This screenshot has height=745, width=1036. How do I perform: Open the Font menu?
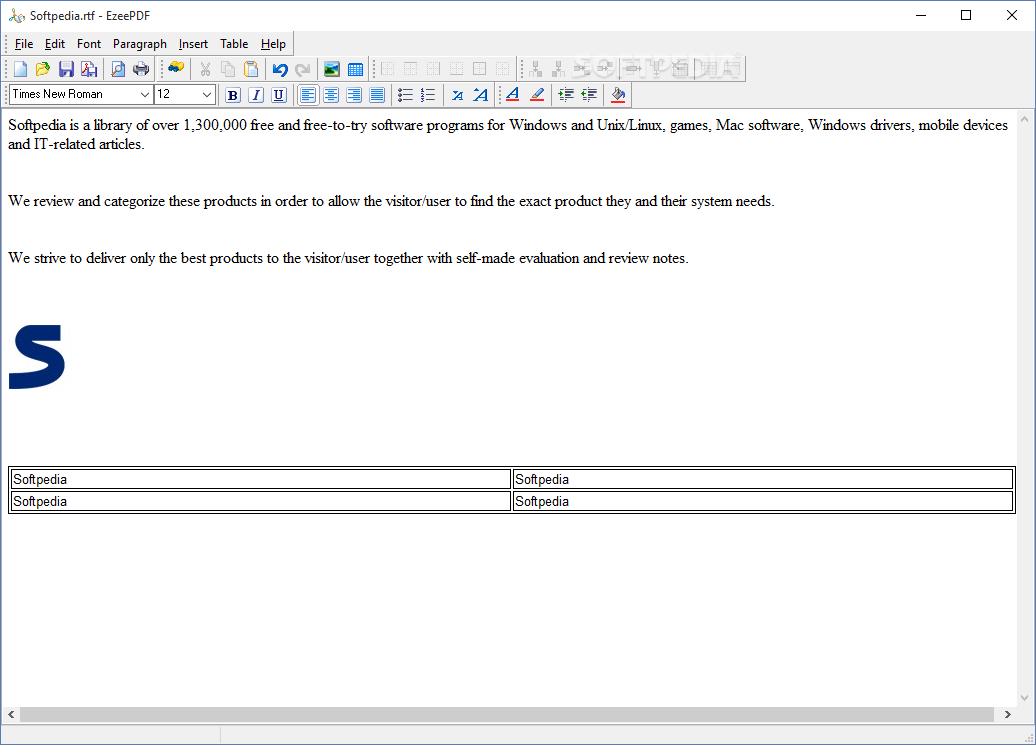[89, 44]
